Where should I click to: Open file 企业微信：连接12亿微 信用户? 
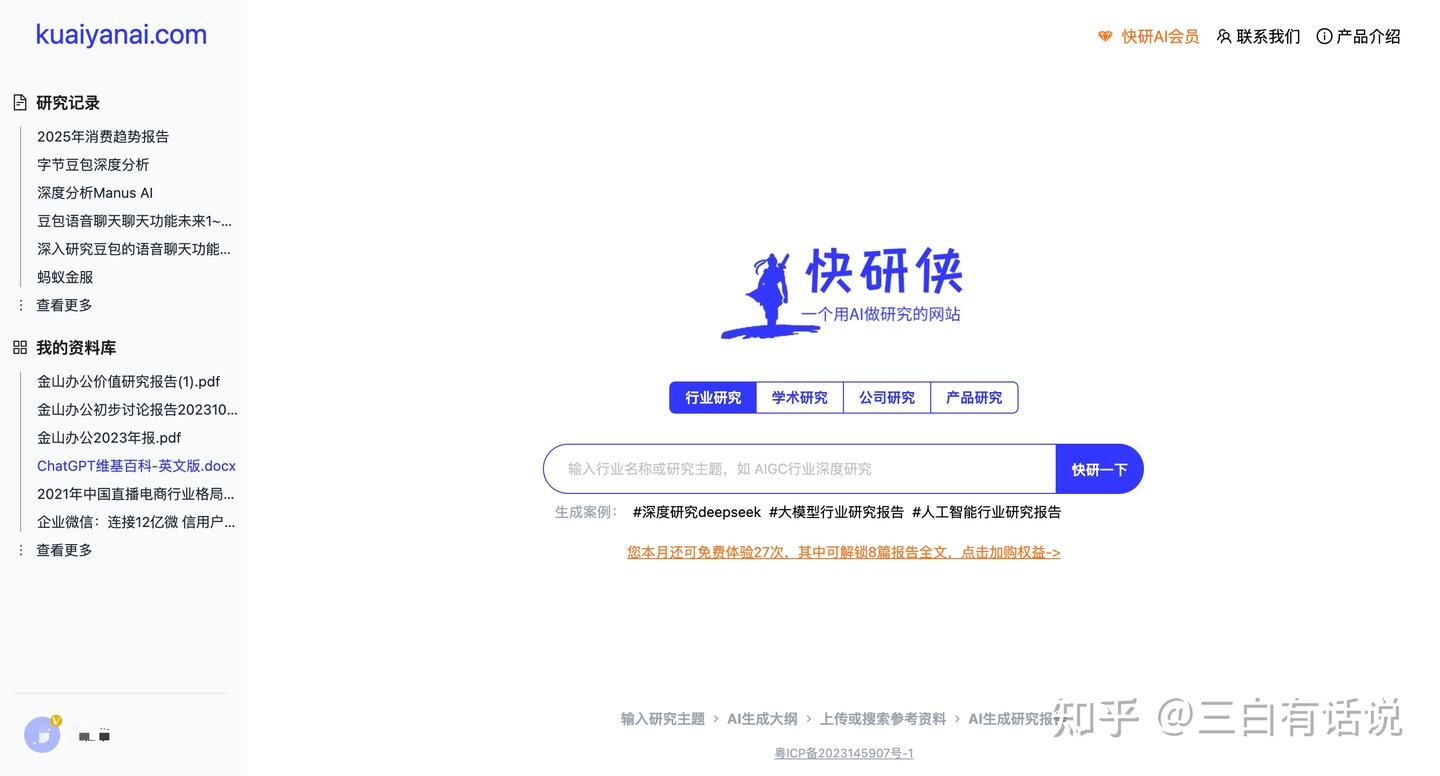[136, 521]
